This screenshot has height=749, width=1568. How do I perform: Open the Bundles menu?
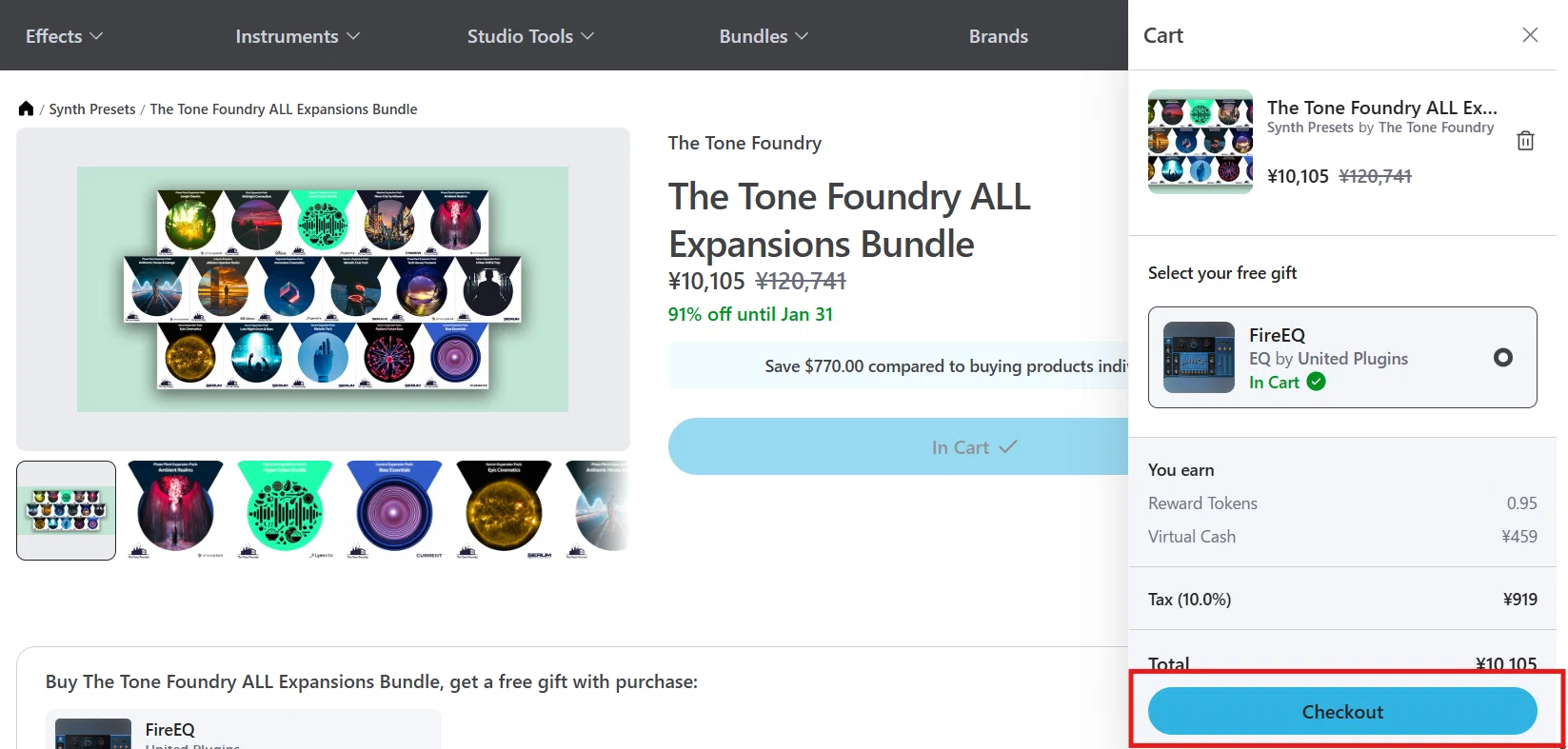[x=764, y=36]
